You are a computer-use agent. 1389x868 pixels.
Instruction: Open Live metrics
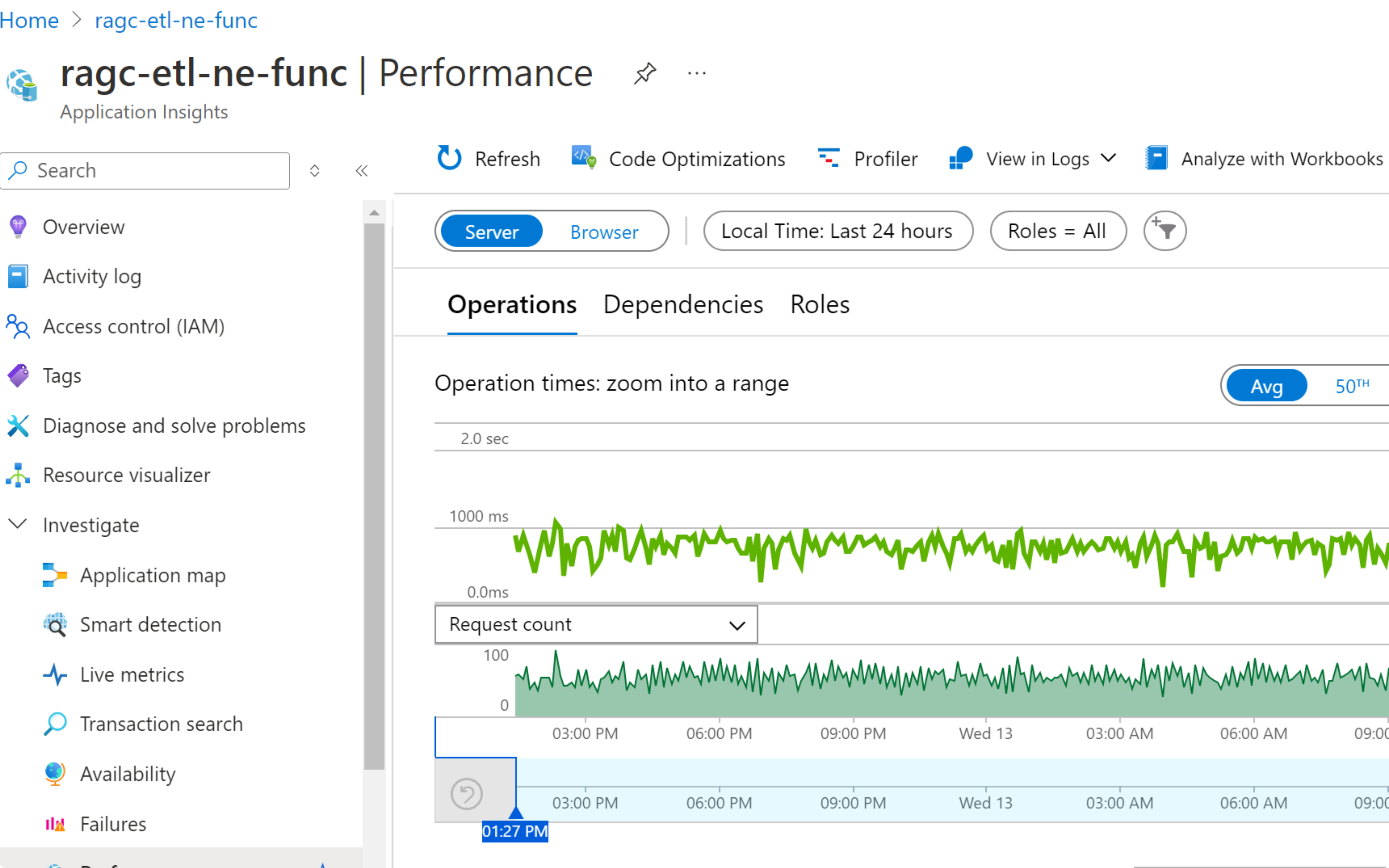132,674
